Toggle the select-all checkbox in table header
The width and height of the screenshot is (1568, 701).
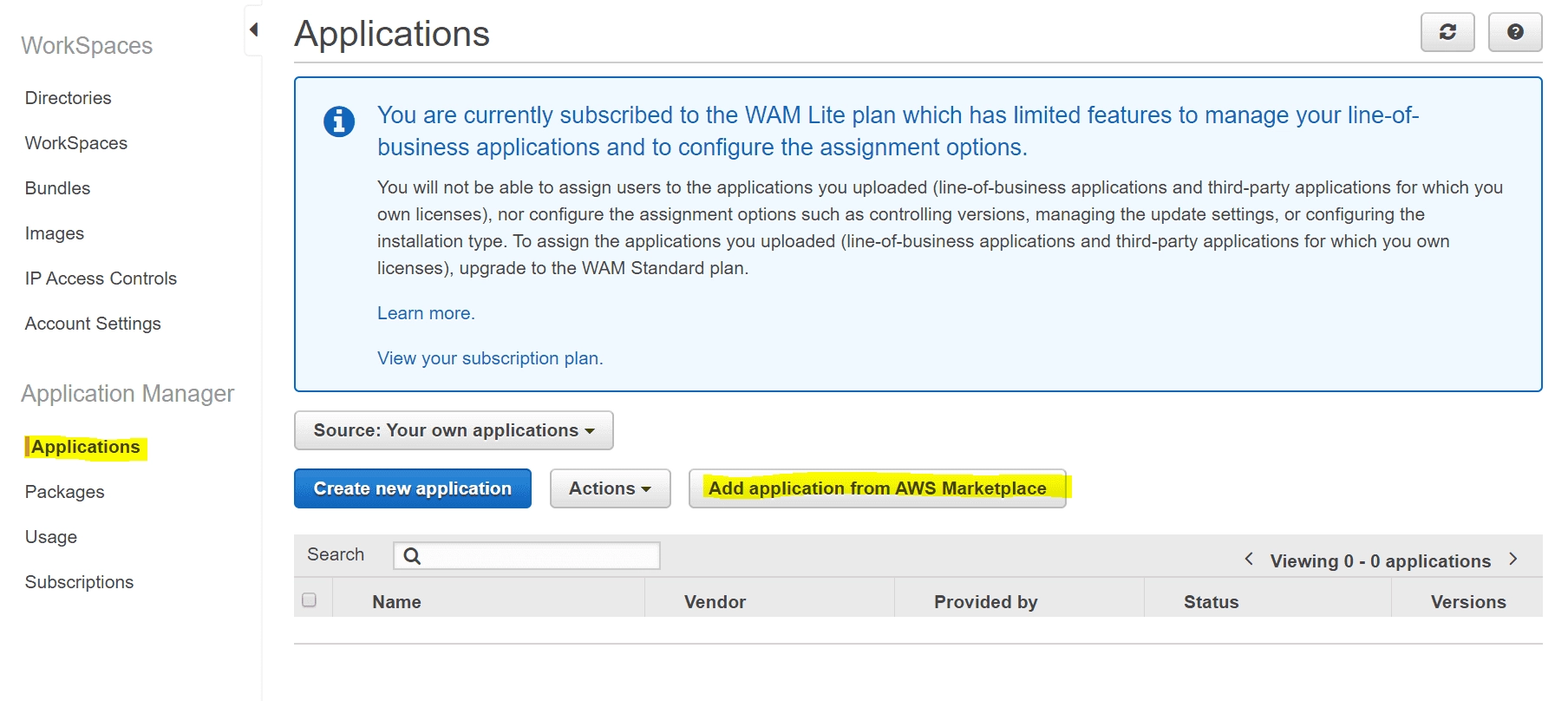click(309, 599)
